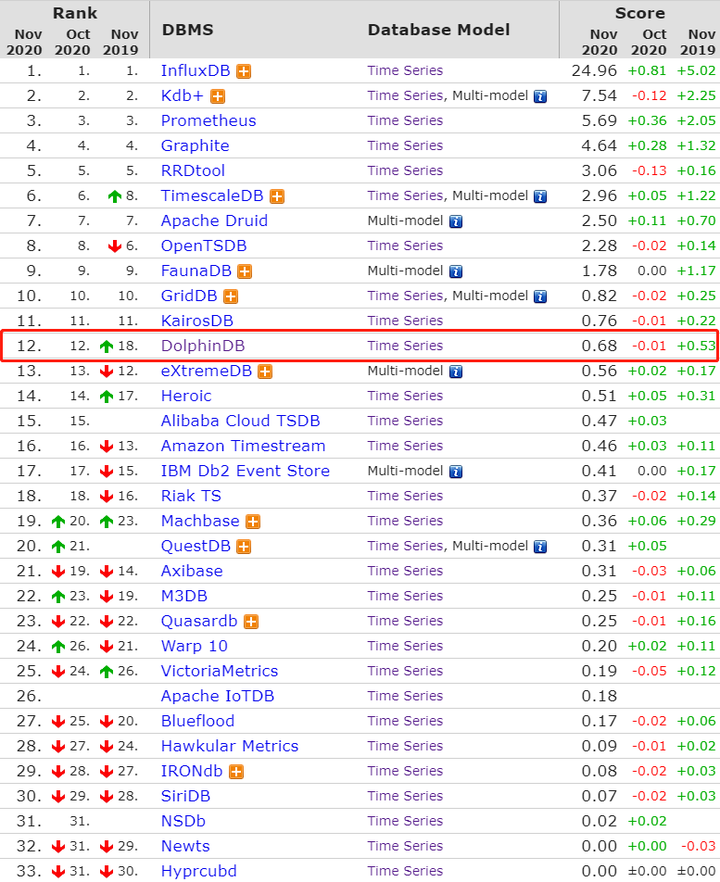Click the Score column header

(x=640, y=13)
